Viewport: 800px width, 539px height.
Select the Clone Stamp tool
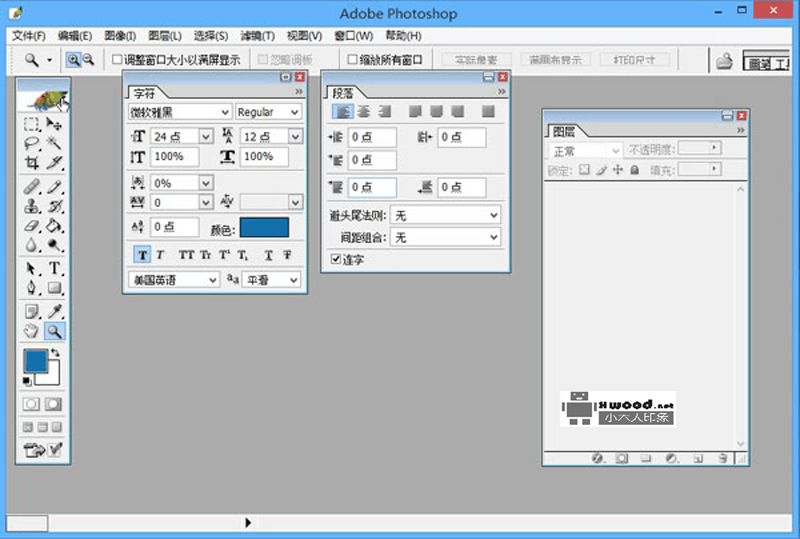(32, 206)
